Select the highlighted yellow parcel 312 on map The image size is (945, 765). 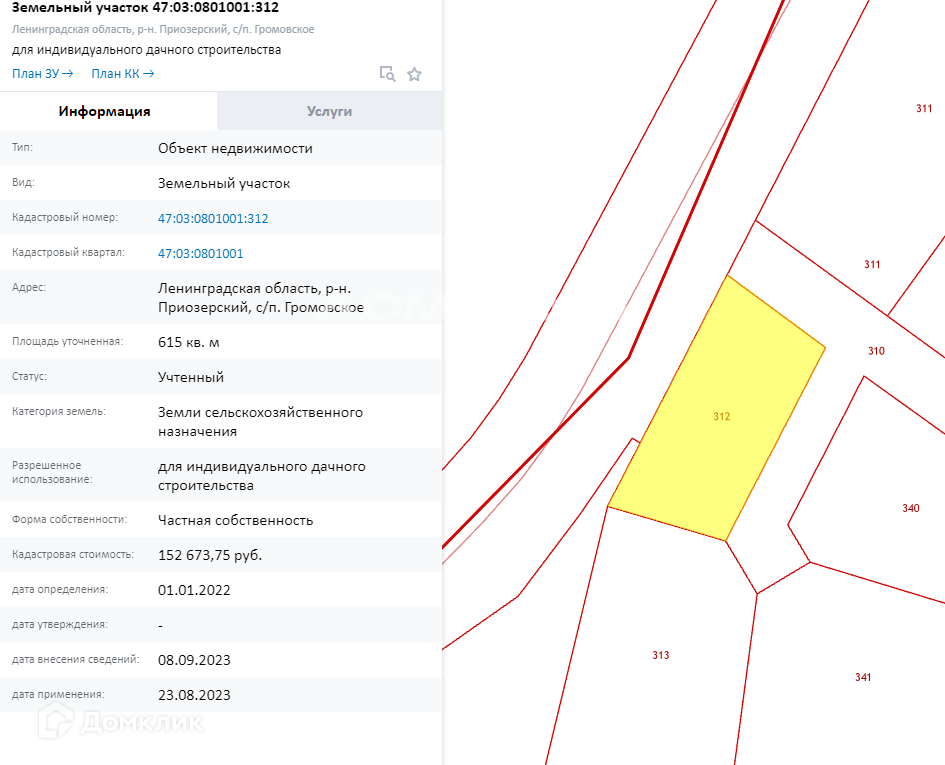click(717, 410)
